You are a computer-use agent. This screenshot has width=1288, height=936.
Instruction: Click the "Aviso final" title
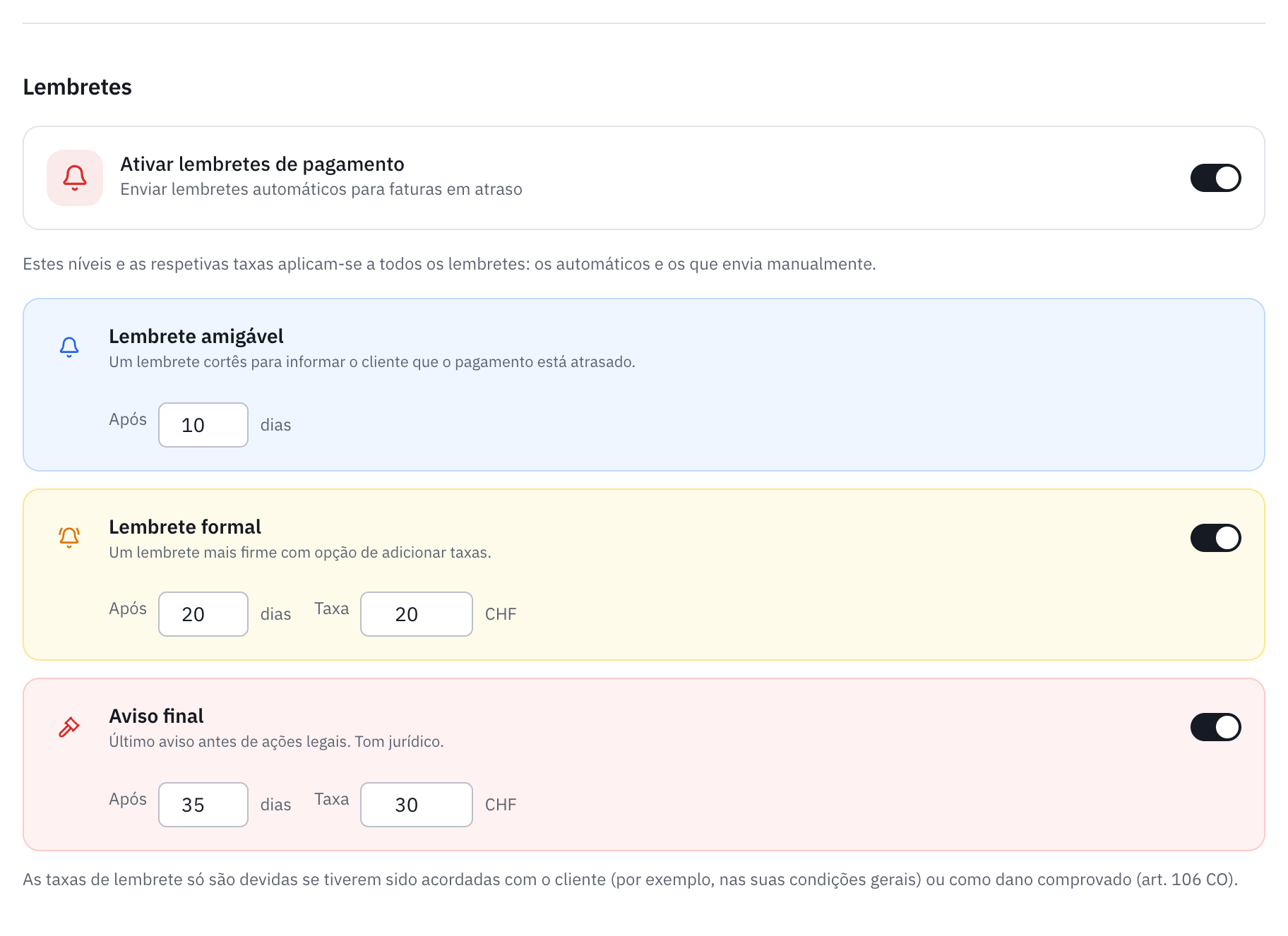[156, 716]
